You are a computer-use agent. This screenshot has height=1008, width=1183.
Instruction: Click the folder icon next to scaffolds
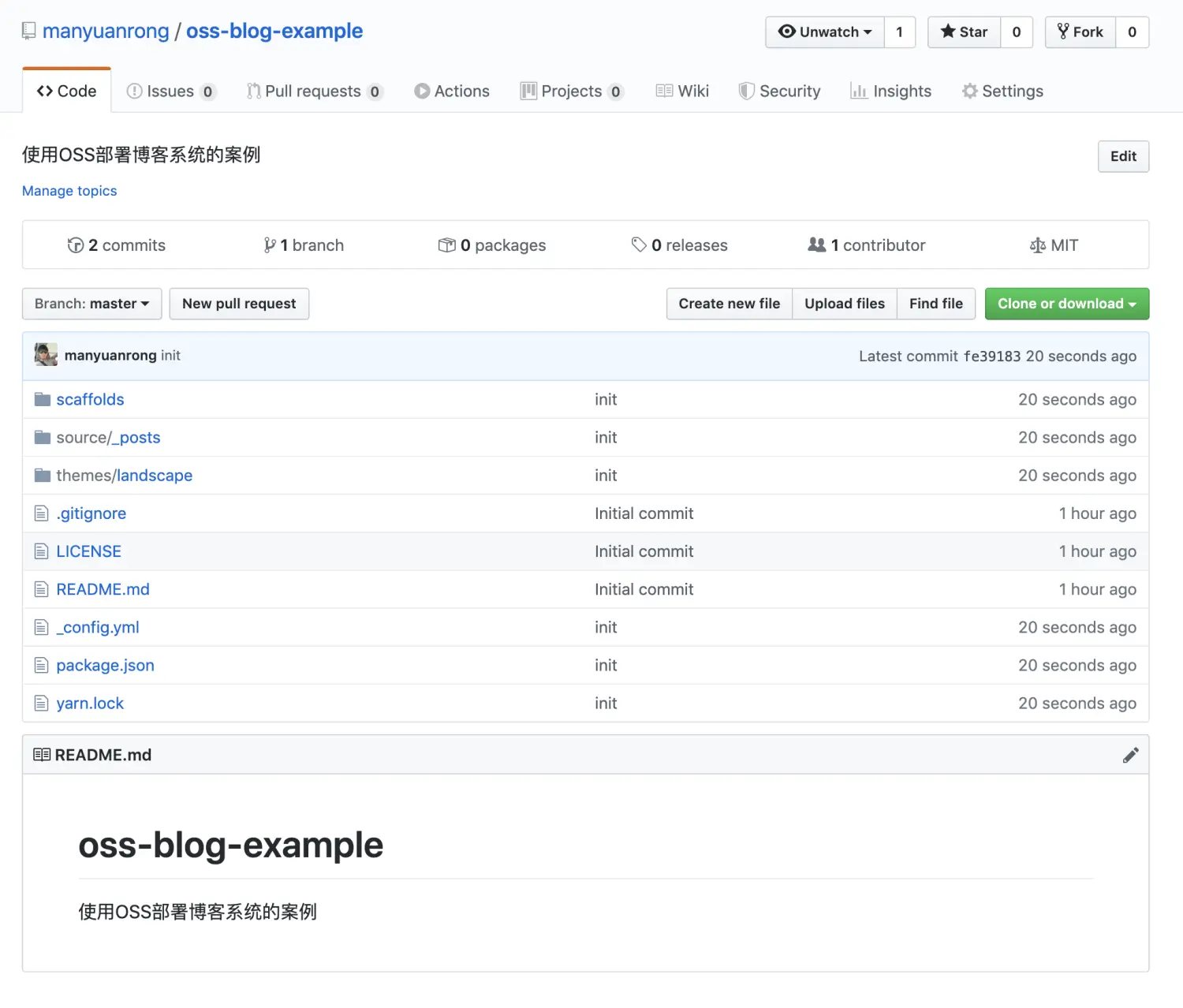[43, 400]
